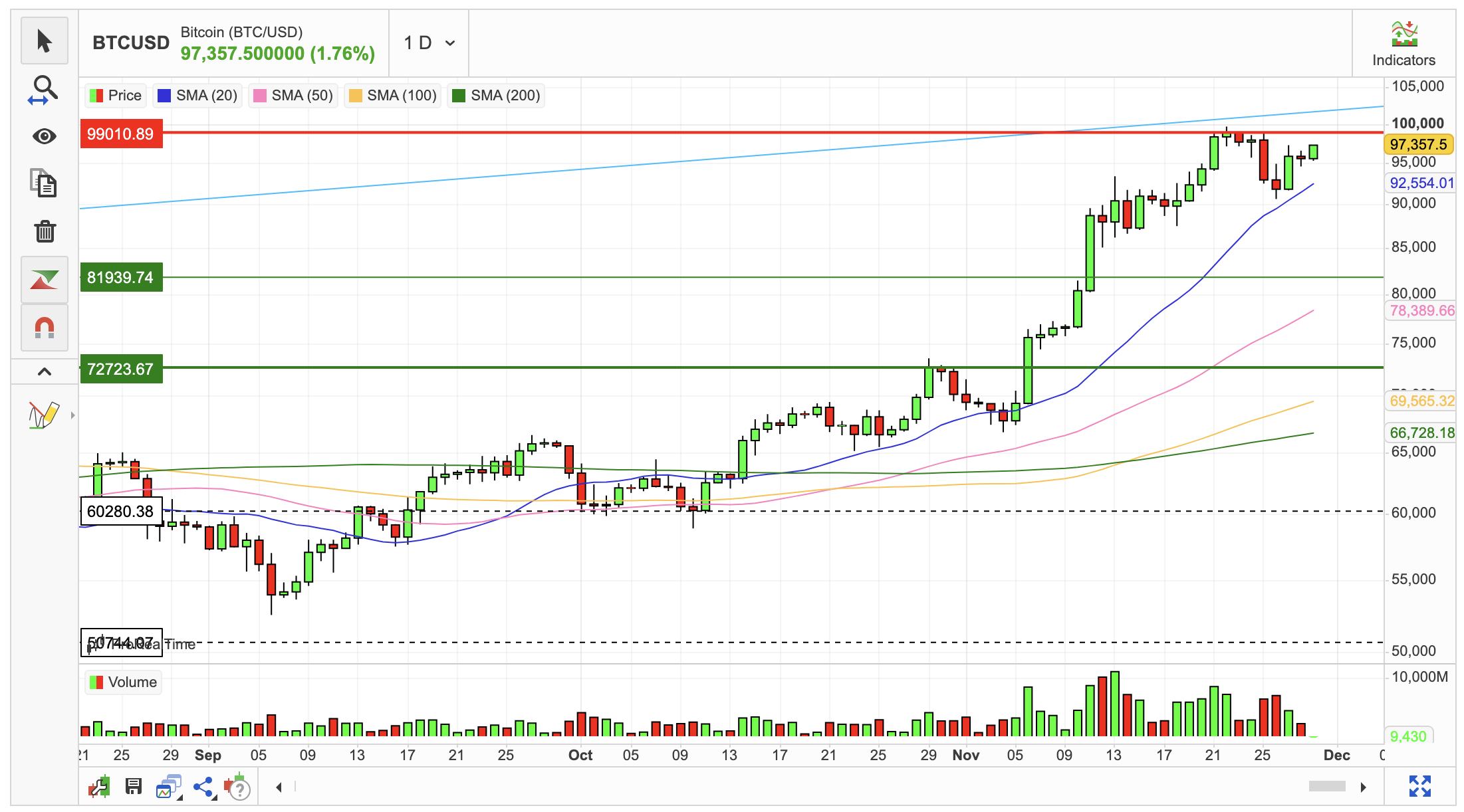
Task: Click the Dec date axis label
Action: [1336, 755]
